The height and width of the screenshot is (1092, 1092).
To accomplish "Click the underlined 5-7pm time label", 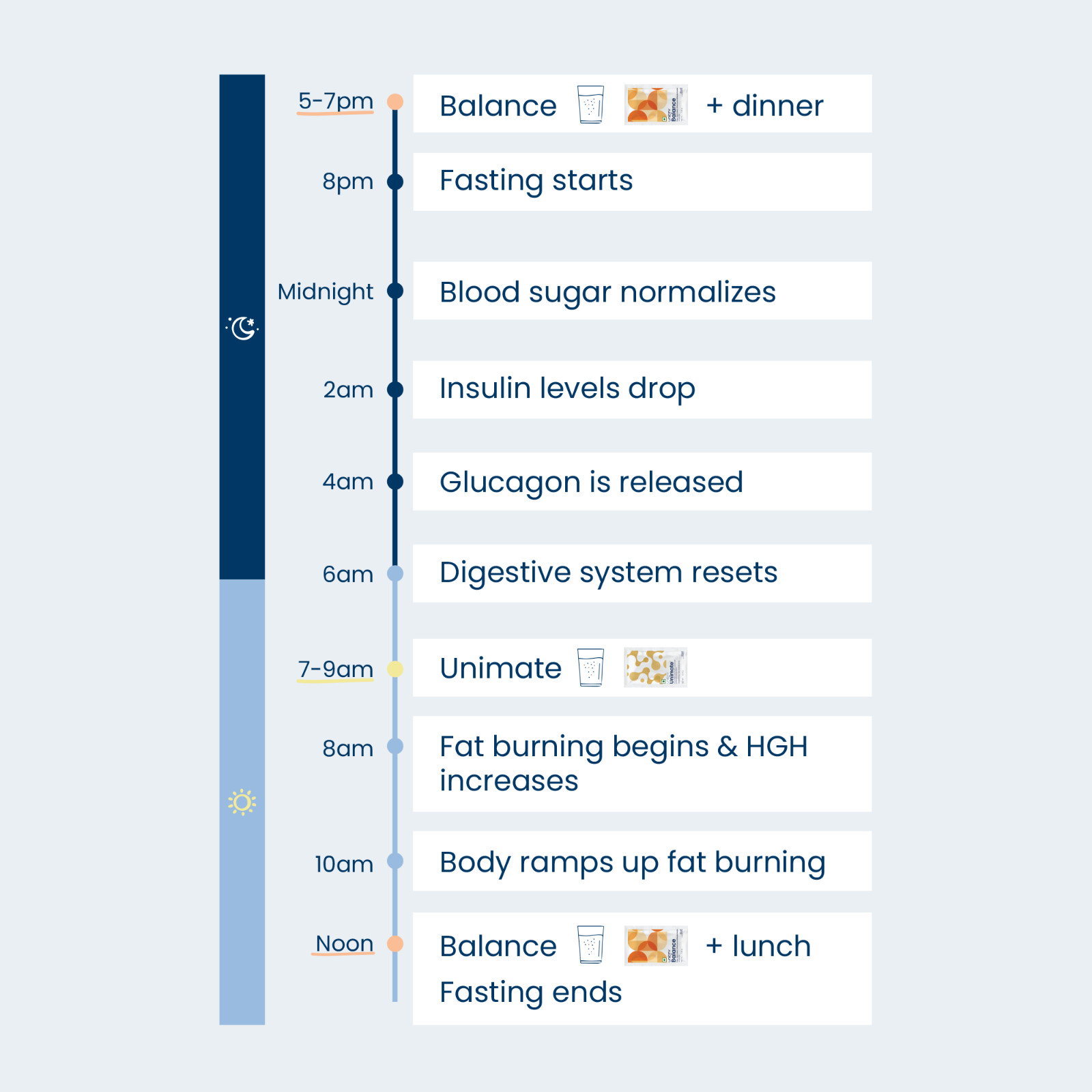I will (x=335, y=102).
